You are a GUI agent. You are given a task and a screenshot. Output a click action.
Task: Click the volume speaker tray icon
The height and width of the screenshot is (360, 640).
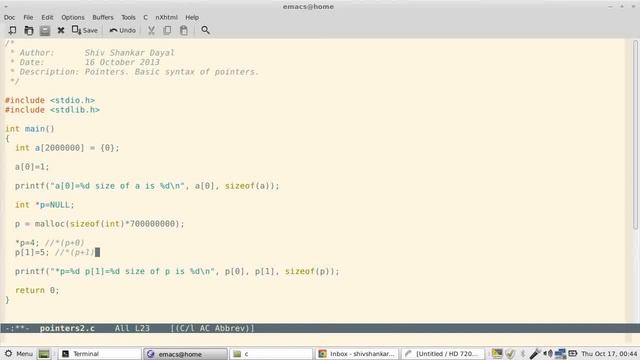[x=548, y=353]
